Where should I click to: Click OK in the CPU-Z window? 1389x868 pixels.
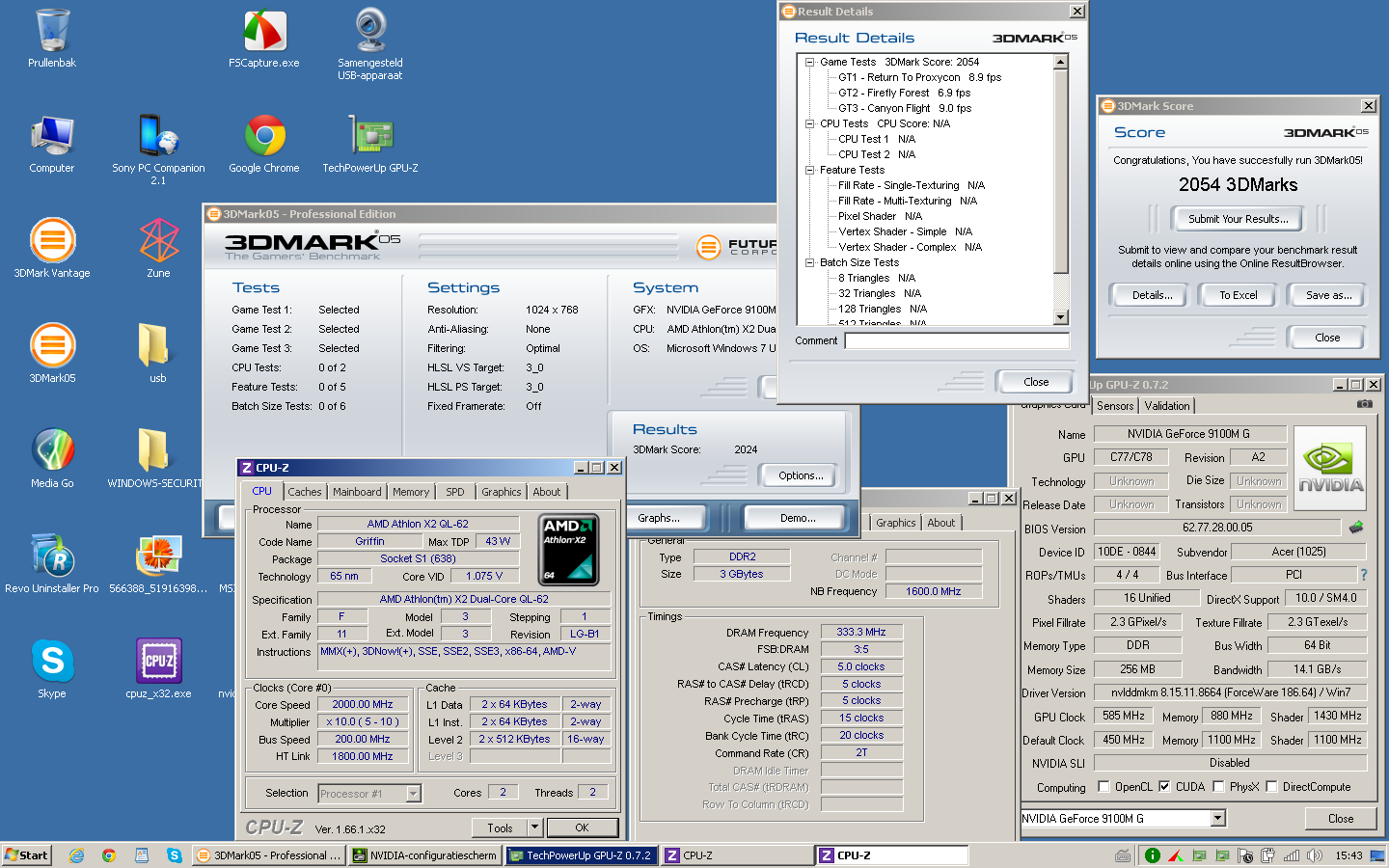click(x=582, y=827)
